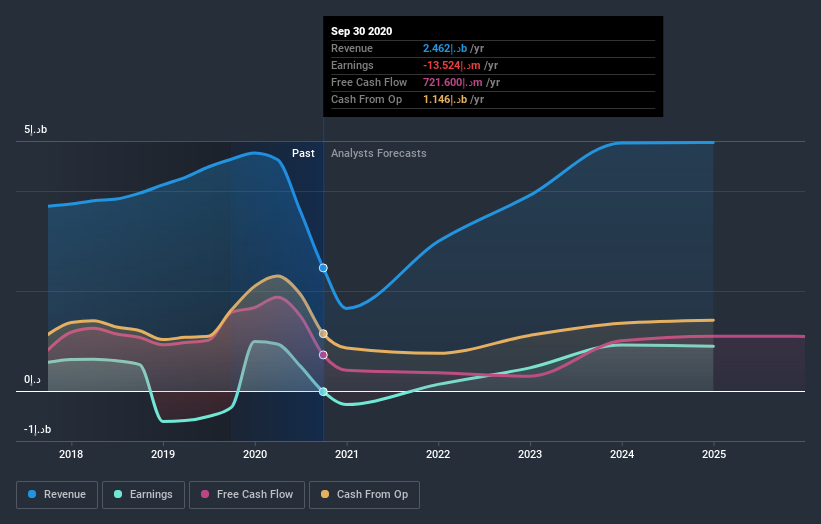Click the teal dot in Earnings legend

[x=118, y=494]
